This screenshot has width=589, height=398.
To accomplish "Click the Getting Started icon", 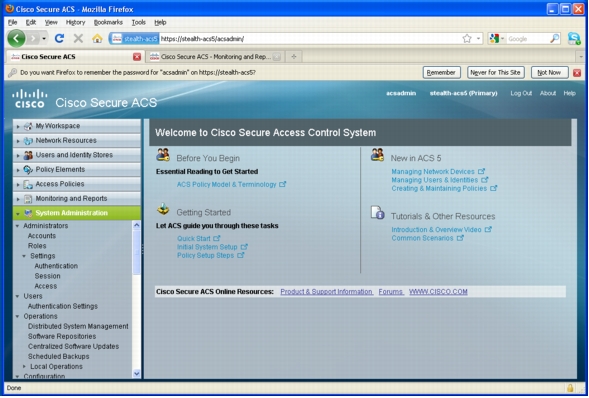I will (x=163, y=209).
